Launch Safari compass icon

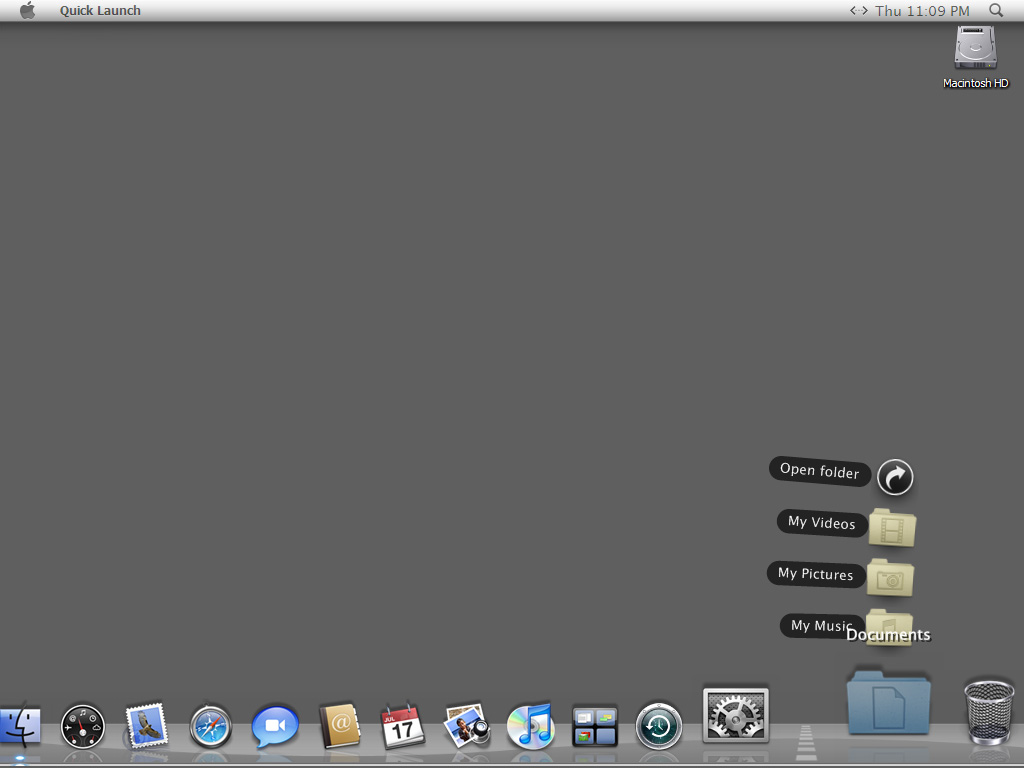210,726
